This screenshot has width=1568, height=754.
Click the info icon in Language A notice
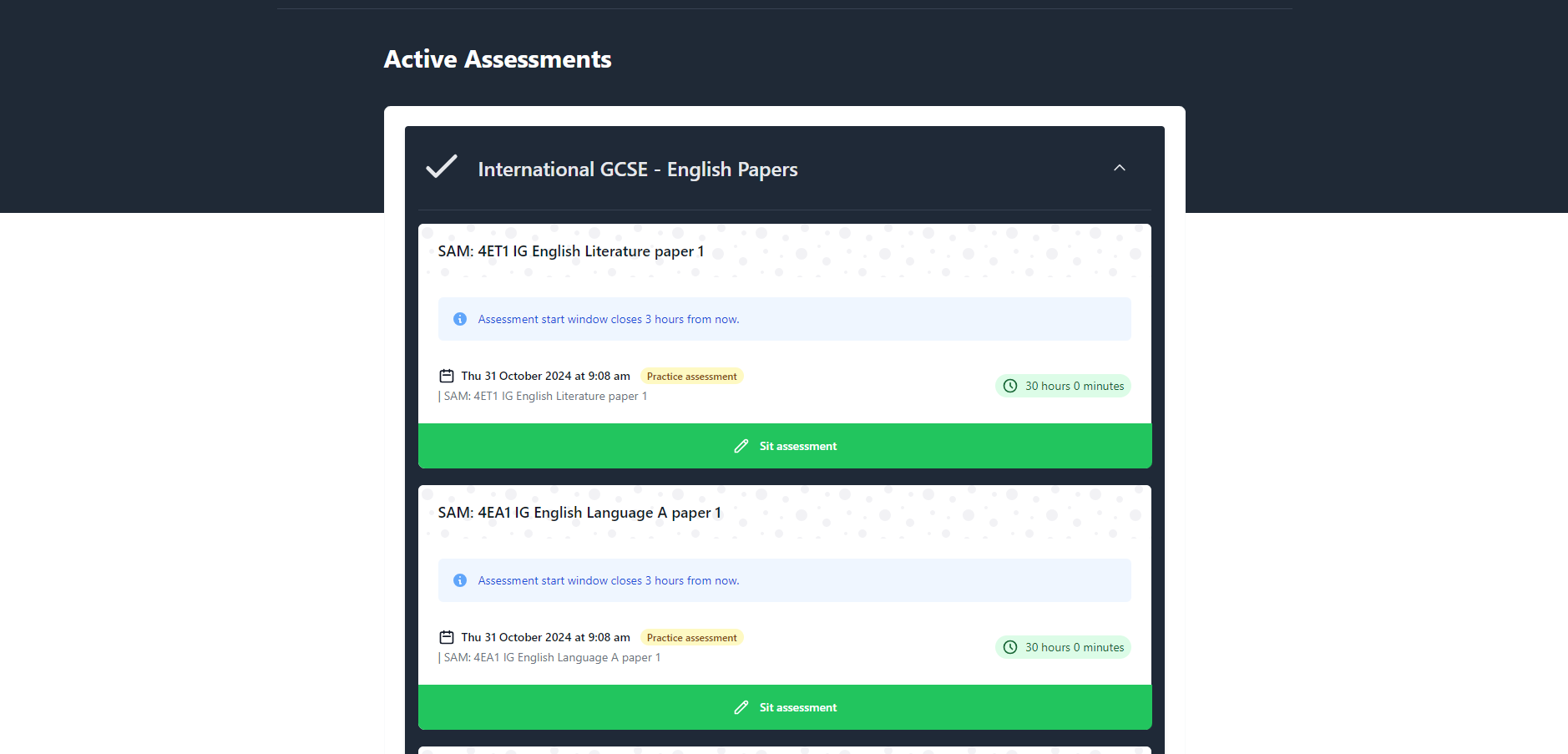460,580
